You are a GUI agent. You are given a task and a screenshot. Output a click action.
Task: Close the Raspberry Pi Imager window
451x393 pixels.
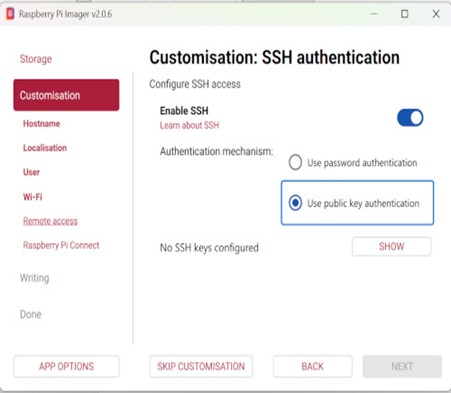pyautogui.click(x=436, y=14)
